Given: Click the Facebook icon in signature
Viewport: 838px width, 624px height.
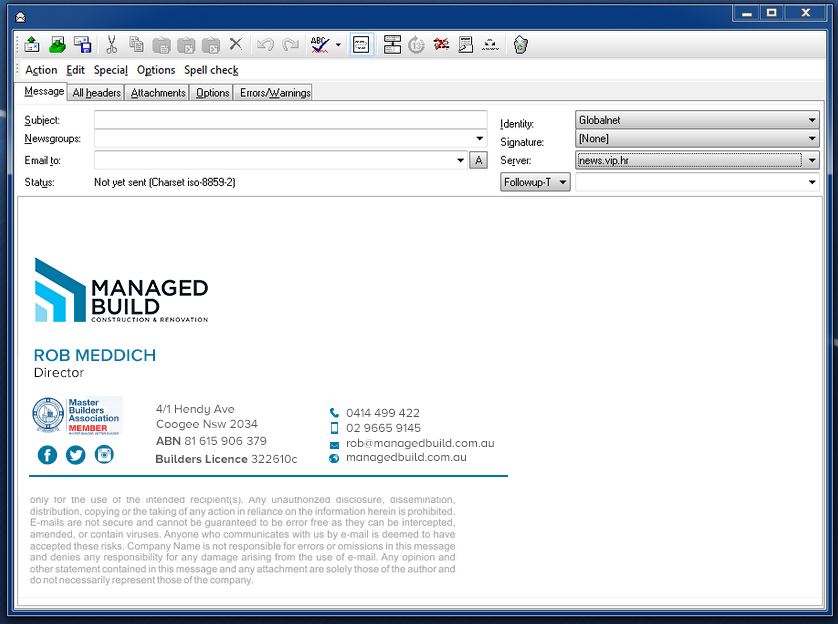Looking at the screenshot, I should click(48, 455).
